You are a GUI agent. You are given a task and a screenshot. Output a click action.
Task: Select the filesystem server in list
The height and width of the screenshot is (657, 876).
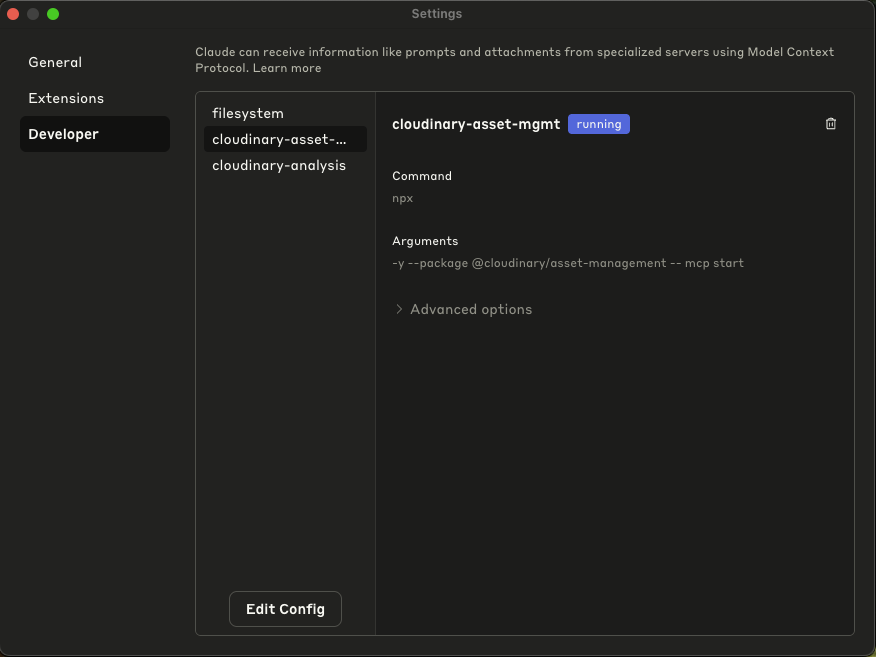pyautogui.click(x=248, y=113)
